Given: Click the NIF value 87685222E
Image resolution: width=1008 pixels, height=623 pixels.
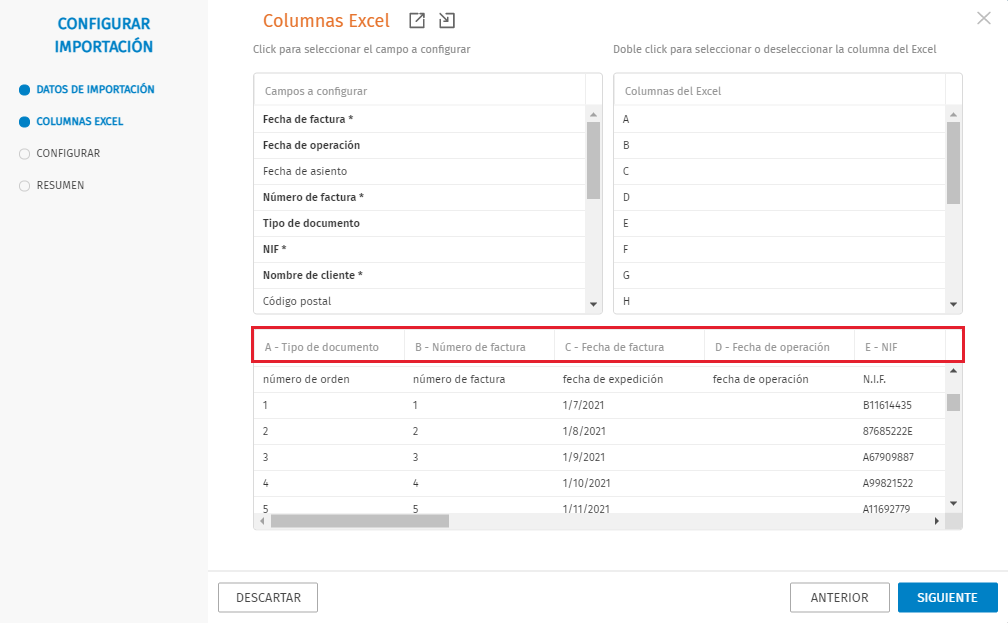Looking at the screenshot, I should point(900,431).
